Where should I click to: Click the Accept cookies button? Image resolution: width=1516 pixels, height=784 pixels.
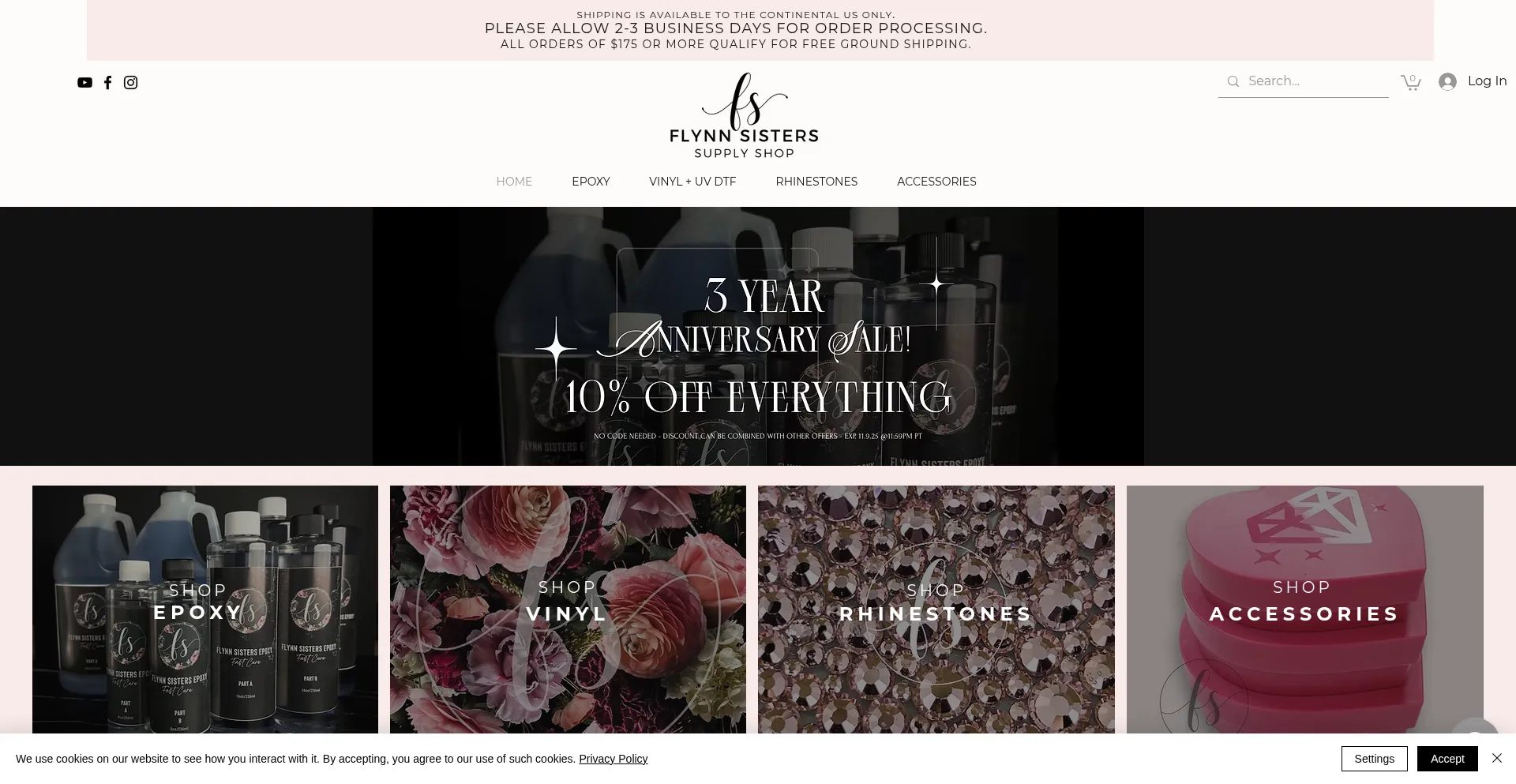pyautogui.click(x=1447, y=759)
